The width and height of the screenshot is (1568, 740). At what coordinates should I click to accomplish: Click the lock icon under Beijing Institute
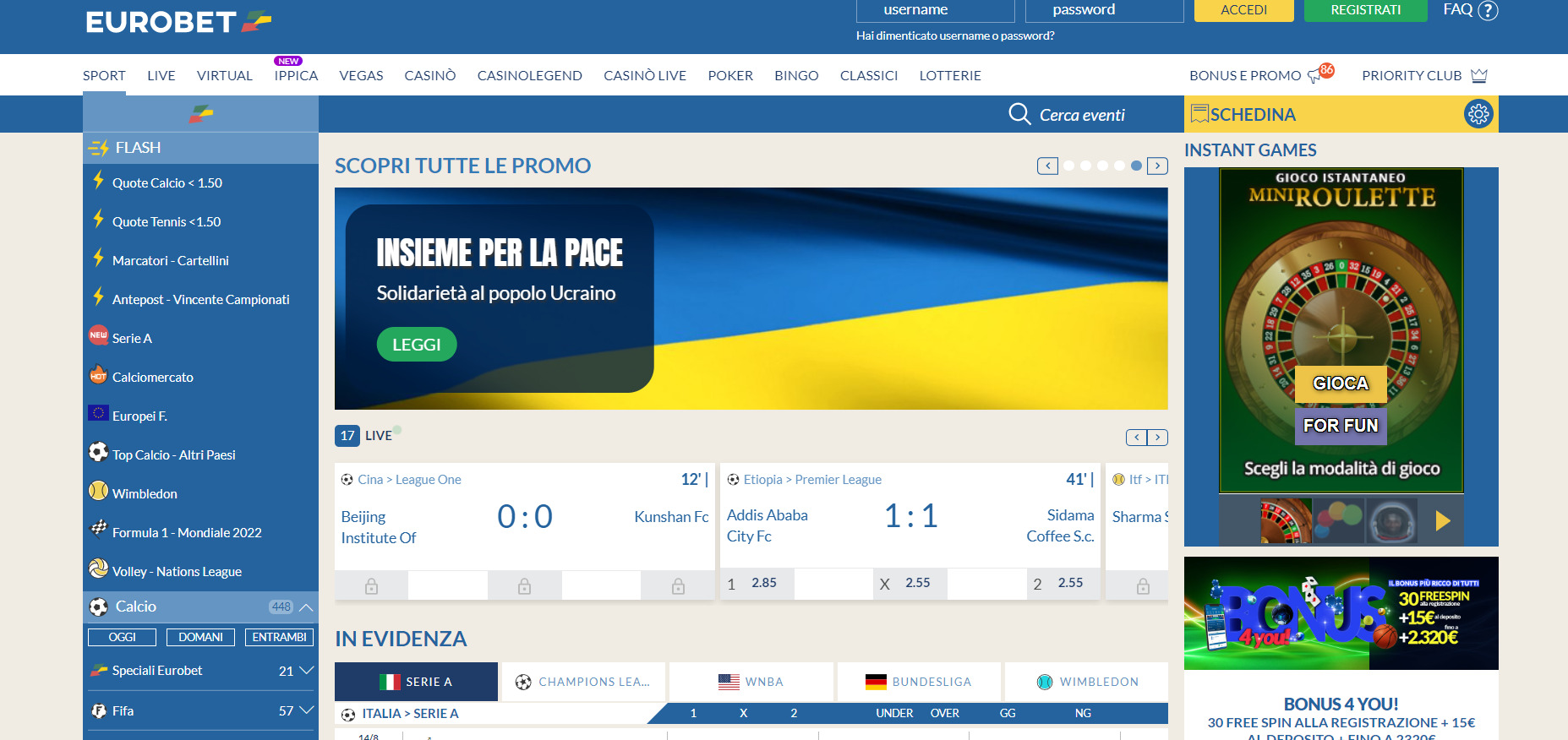[371, 586]
